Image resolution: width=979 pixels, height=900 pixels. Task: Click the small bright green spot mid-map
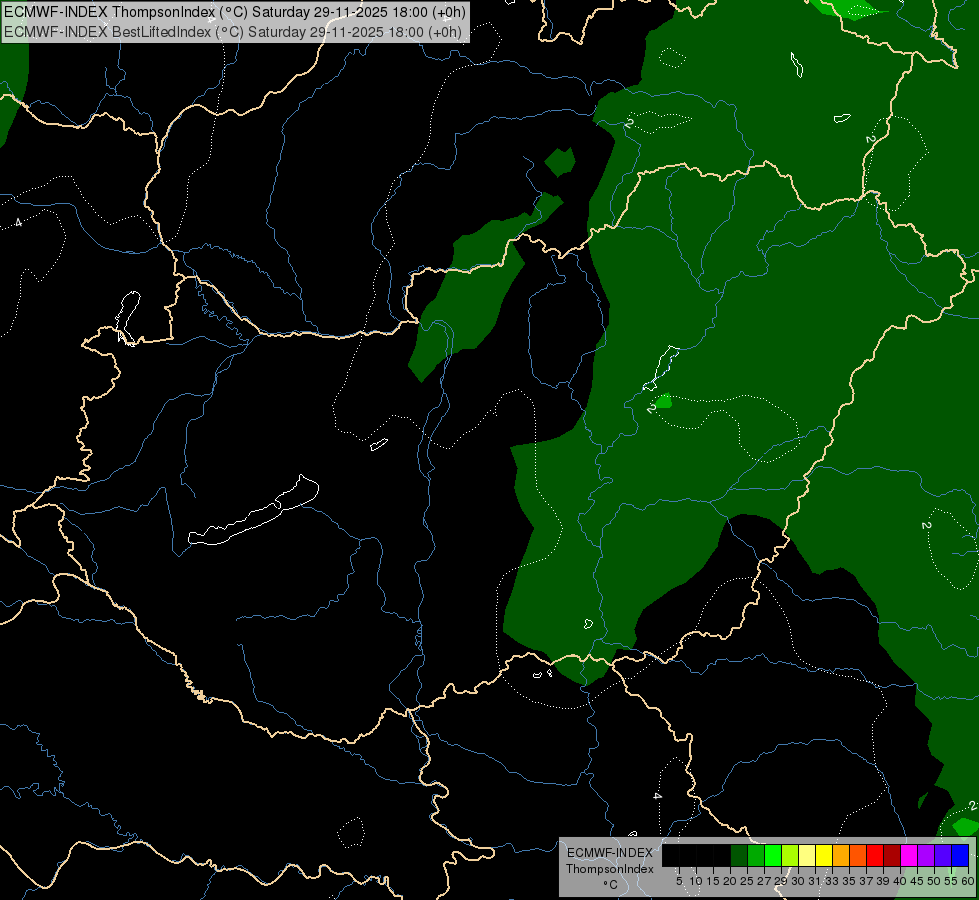click(663, 400)
